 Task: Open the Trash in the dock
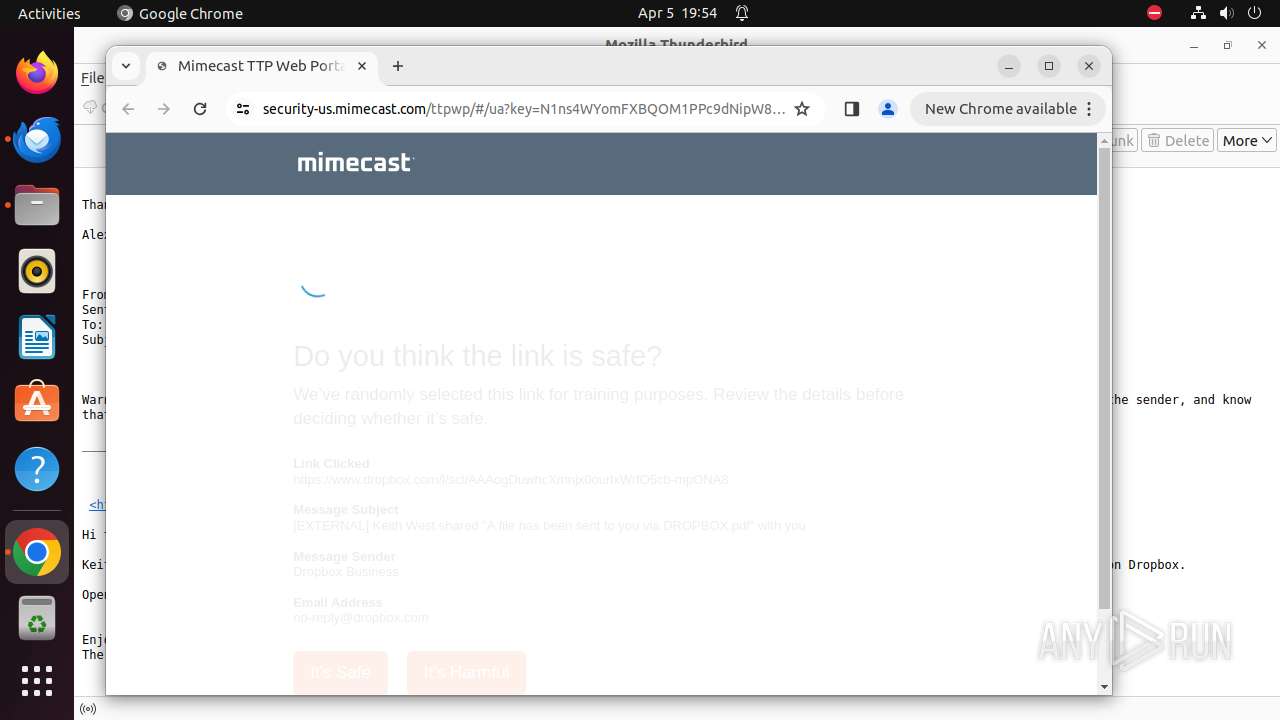pos(37,619)
